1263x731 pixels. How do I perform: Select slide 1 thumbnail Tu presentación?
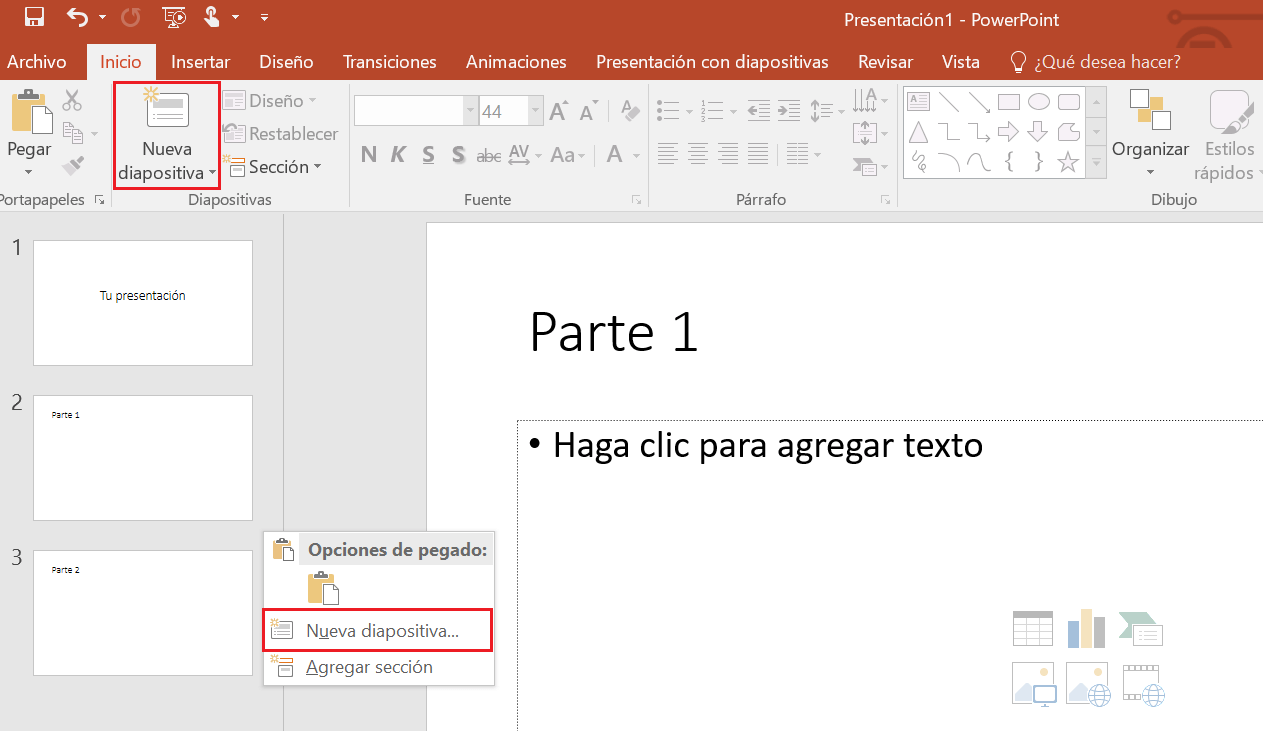tap(143, 303)
